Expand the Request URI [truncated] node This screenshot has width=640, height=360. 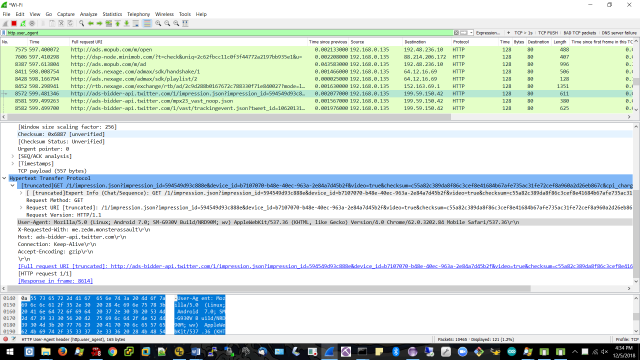(21, 208)
